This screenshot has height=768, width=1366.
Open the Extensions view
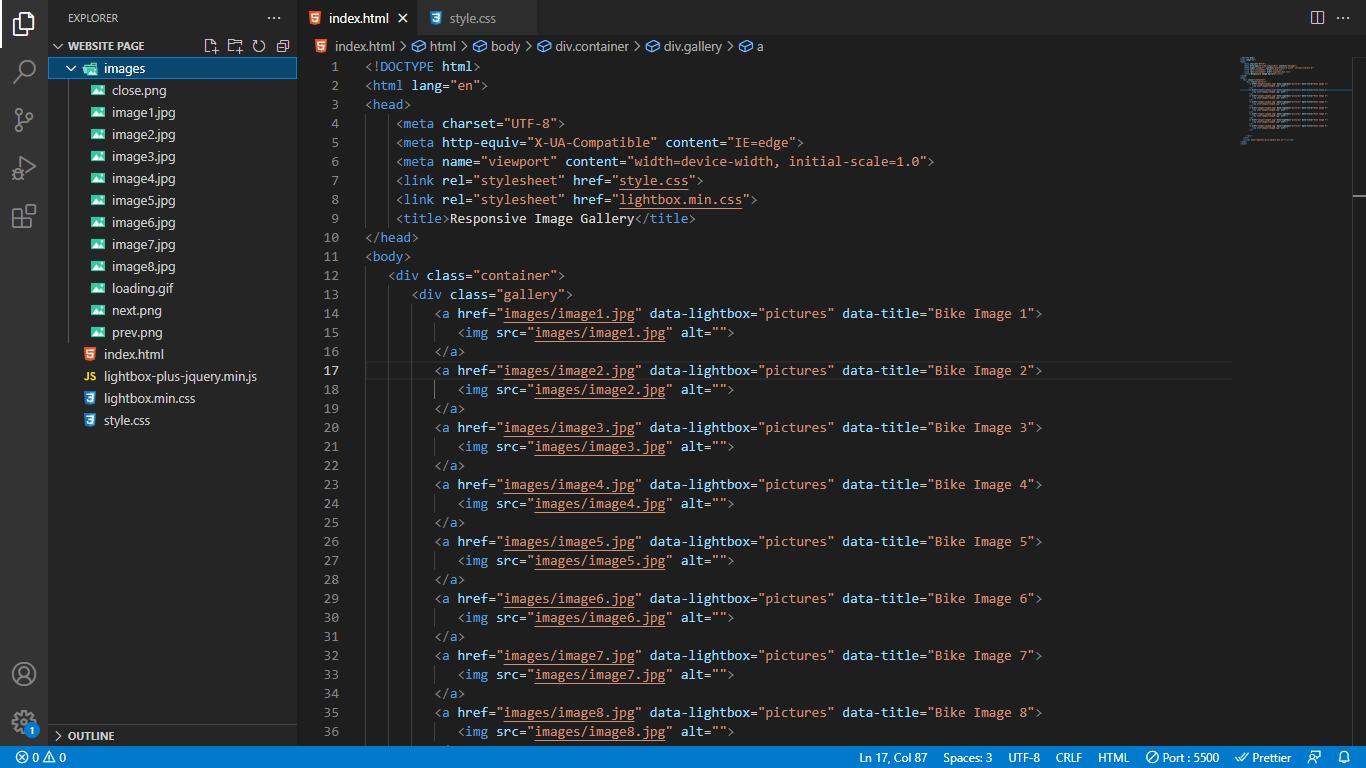[24, 216]
